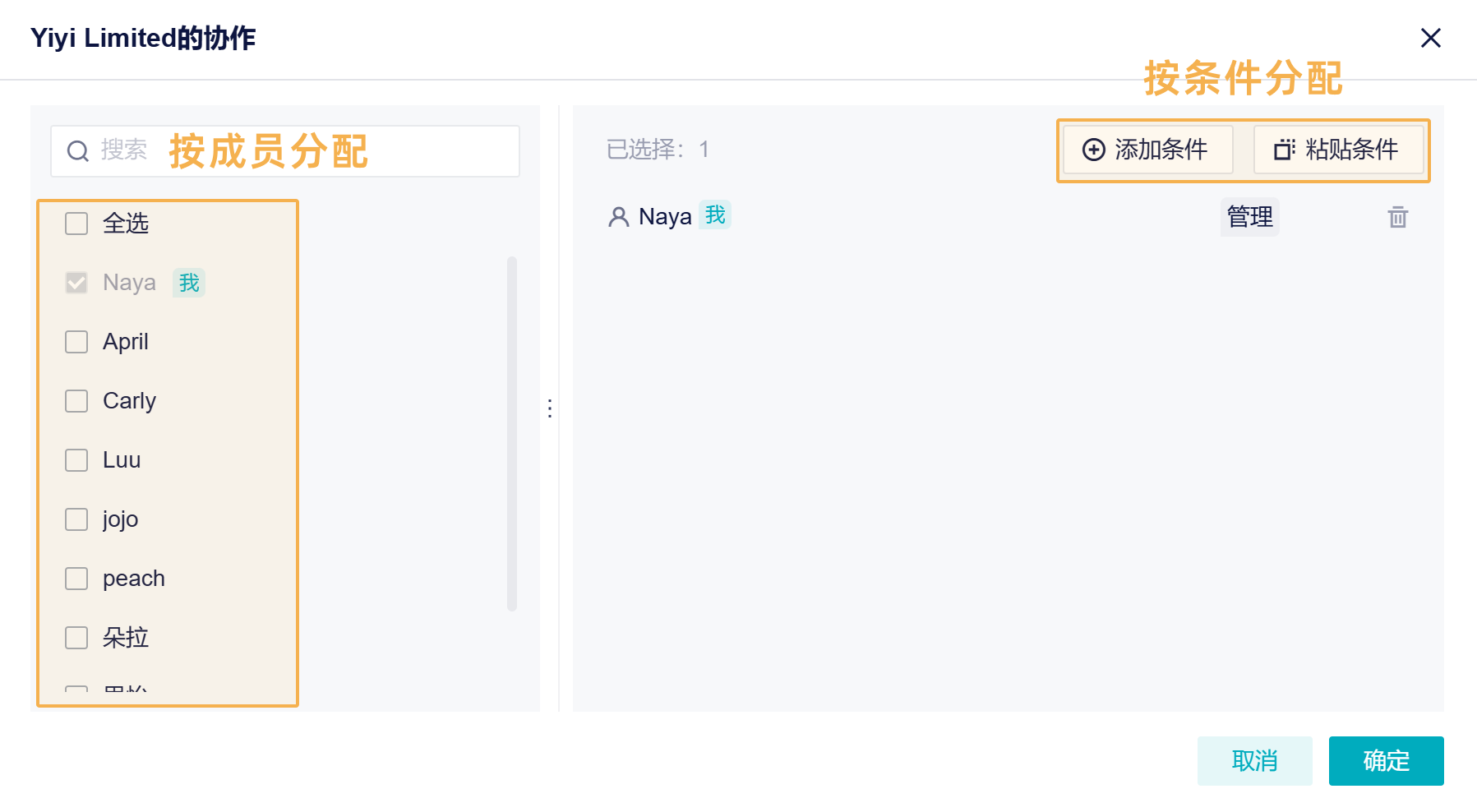
Task: Click the magnifier search icon
Action: (x=78, y=151)
